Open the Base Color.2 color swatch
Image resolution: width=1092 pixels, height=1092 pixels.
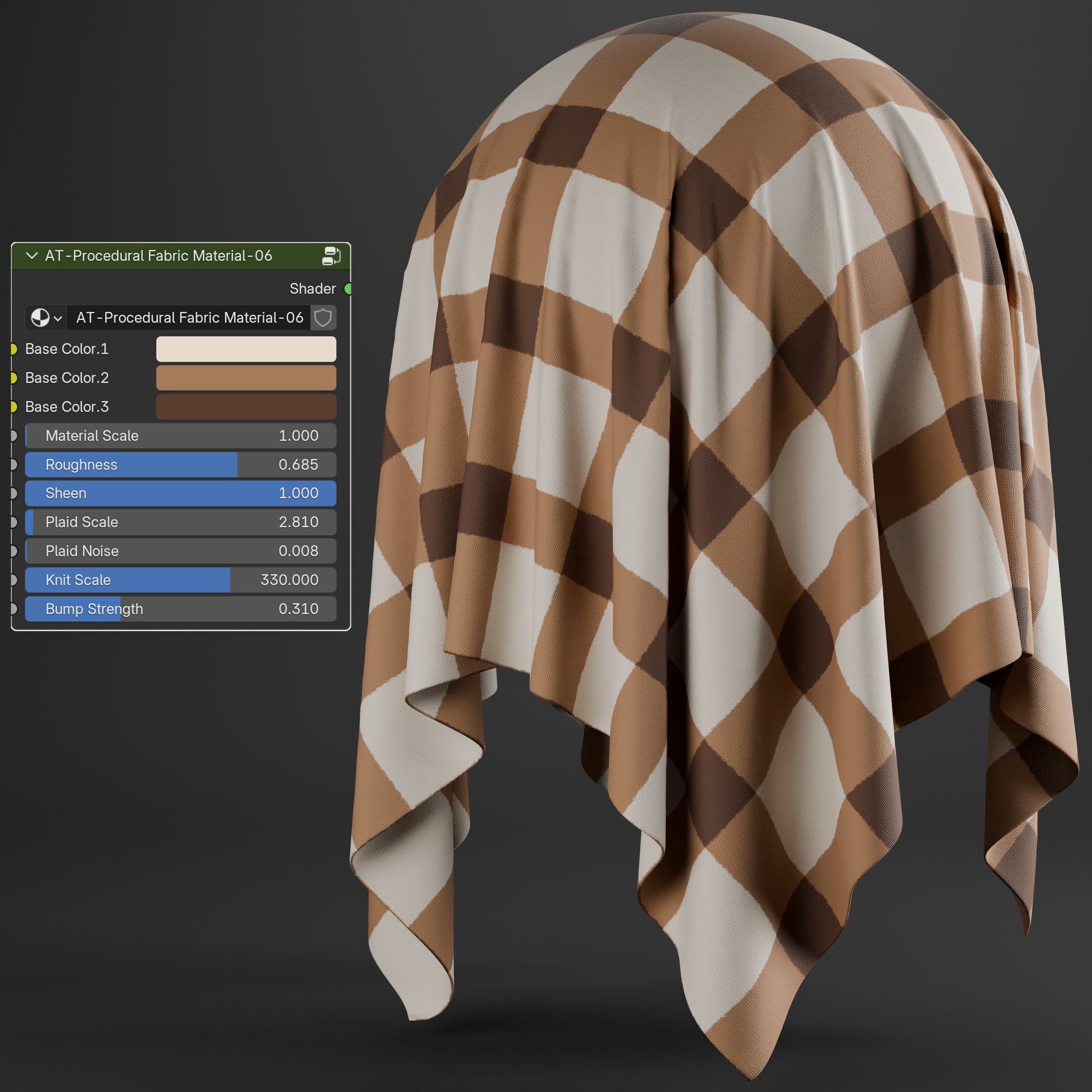pyautogui.click(x=246, y=378)
